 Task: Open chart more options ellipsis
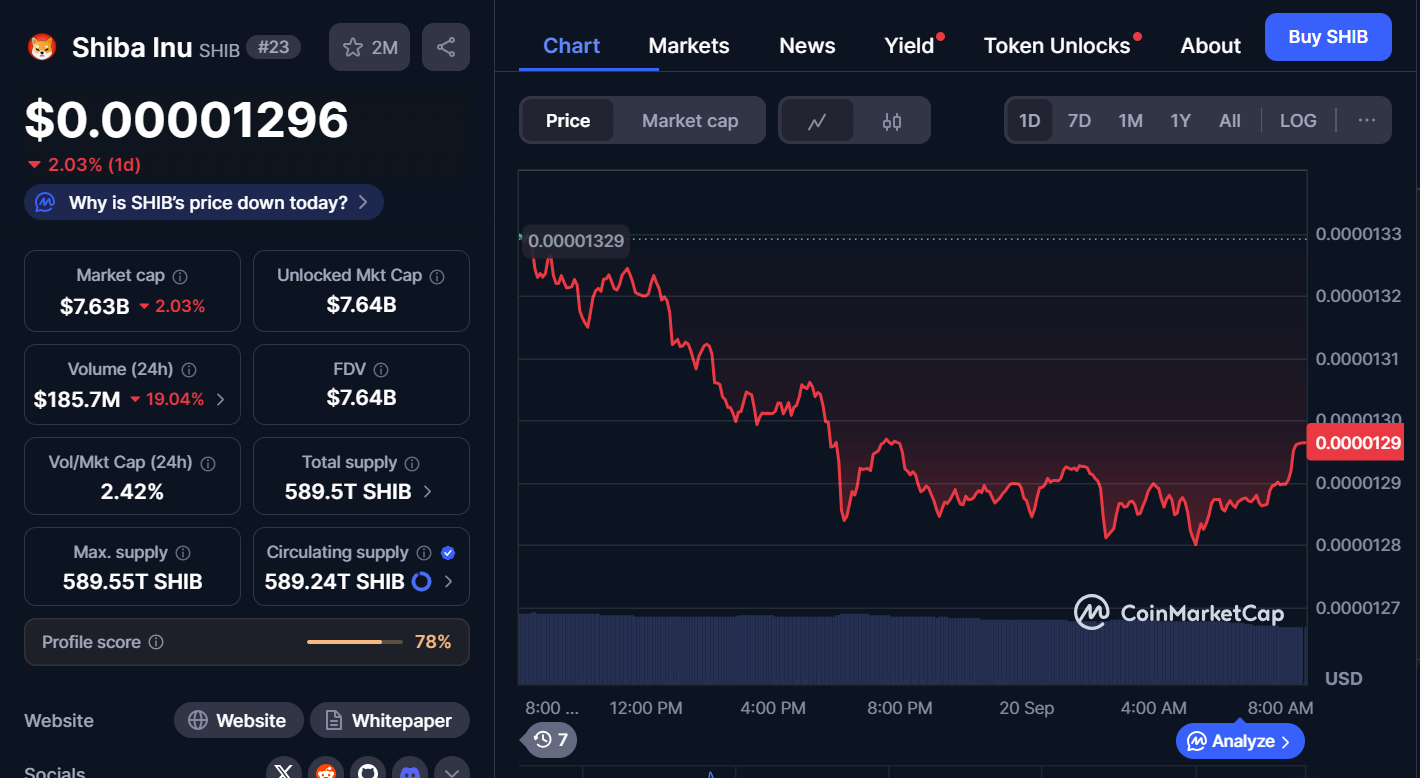[x=1367, y=120]
